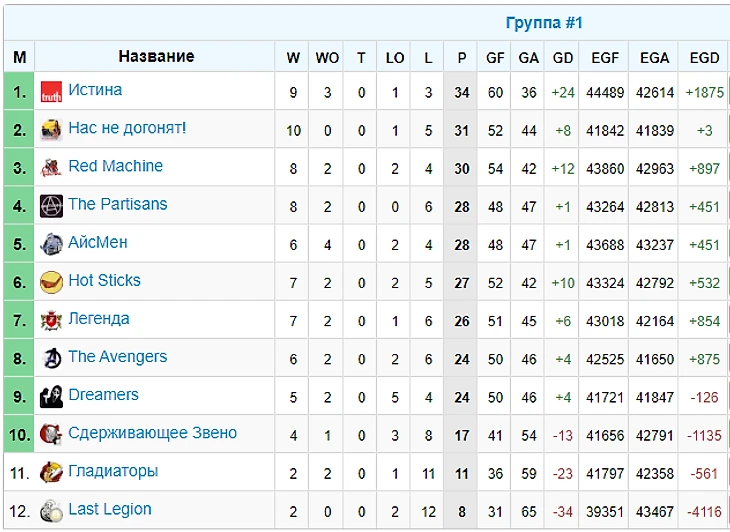This screenshot has width=730, height=532.
Task: Click the P points column header
Action: [x=461, y=58]
